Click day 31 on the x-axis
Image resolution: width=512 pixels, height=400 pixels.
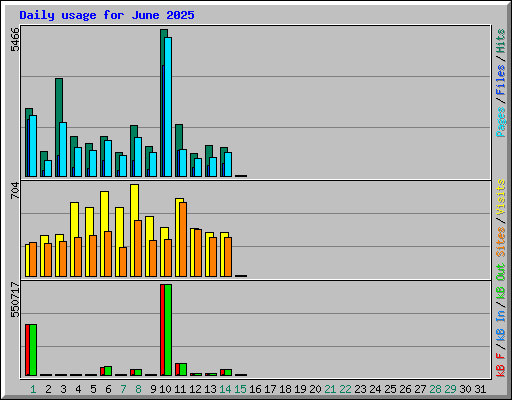pos(480,389)
